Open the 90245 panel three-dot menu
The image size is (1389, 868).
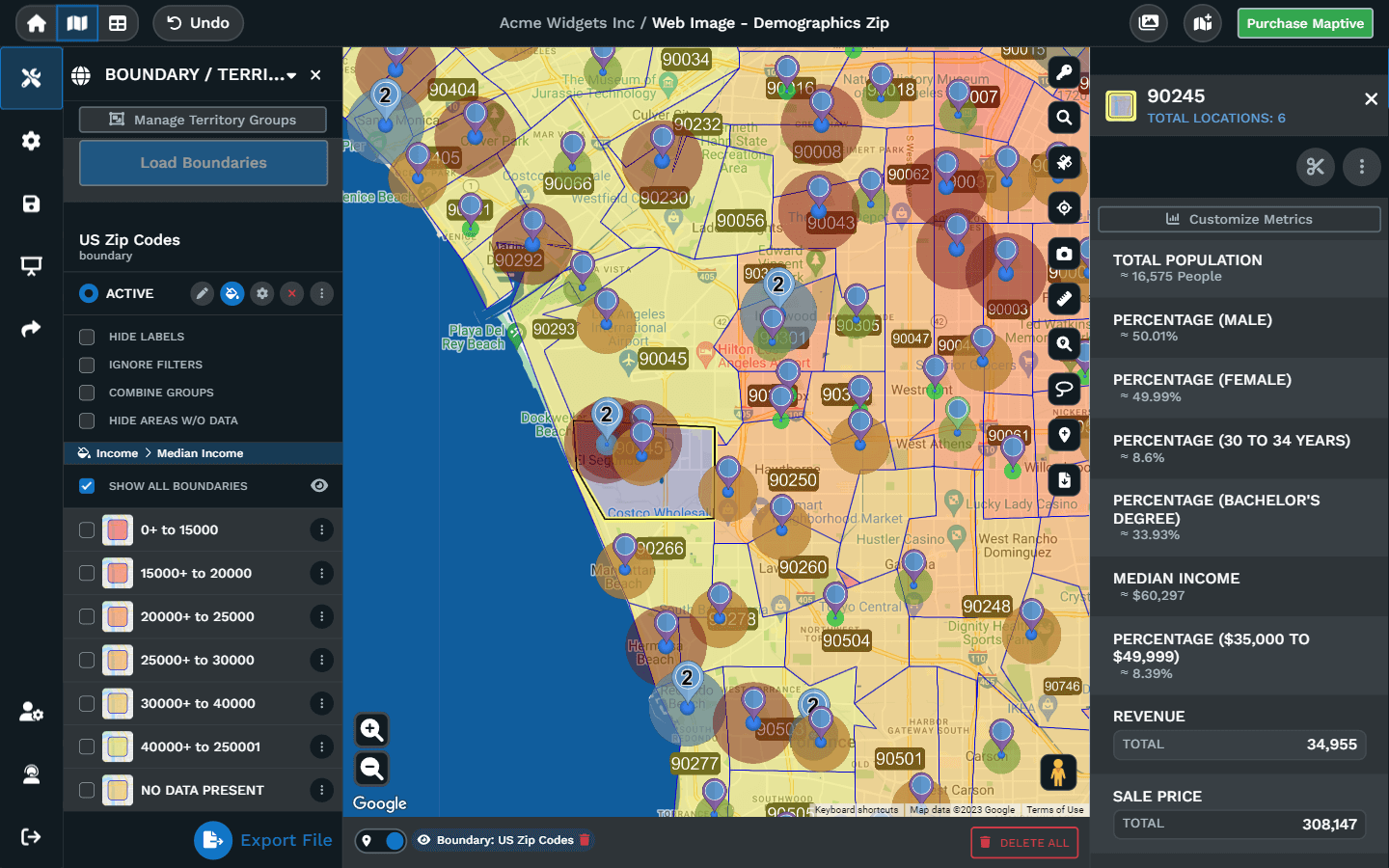point(1361,167)
